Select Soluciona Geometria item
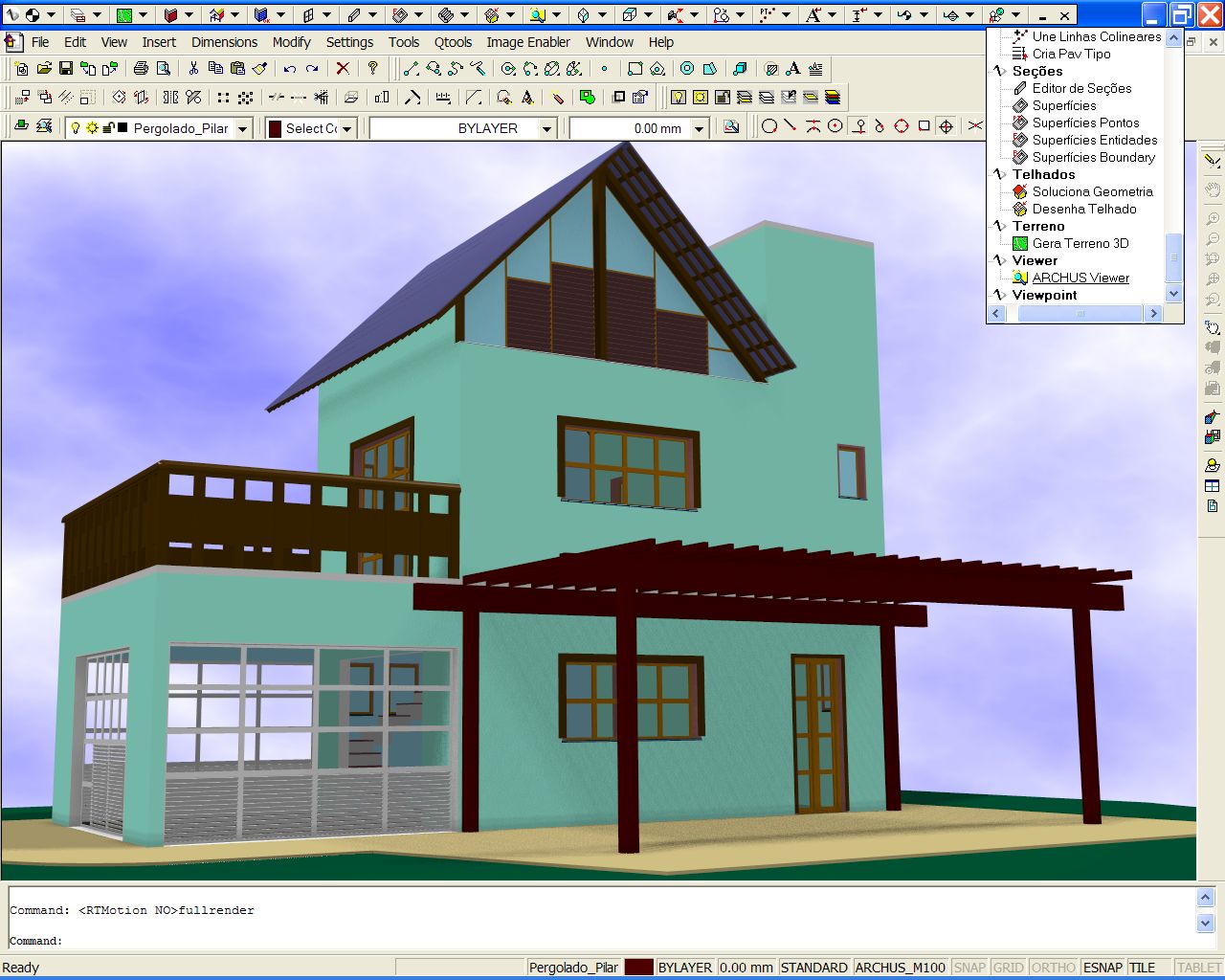This screenshot has width=1225, height=980. (1092, 191)
